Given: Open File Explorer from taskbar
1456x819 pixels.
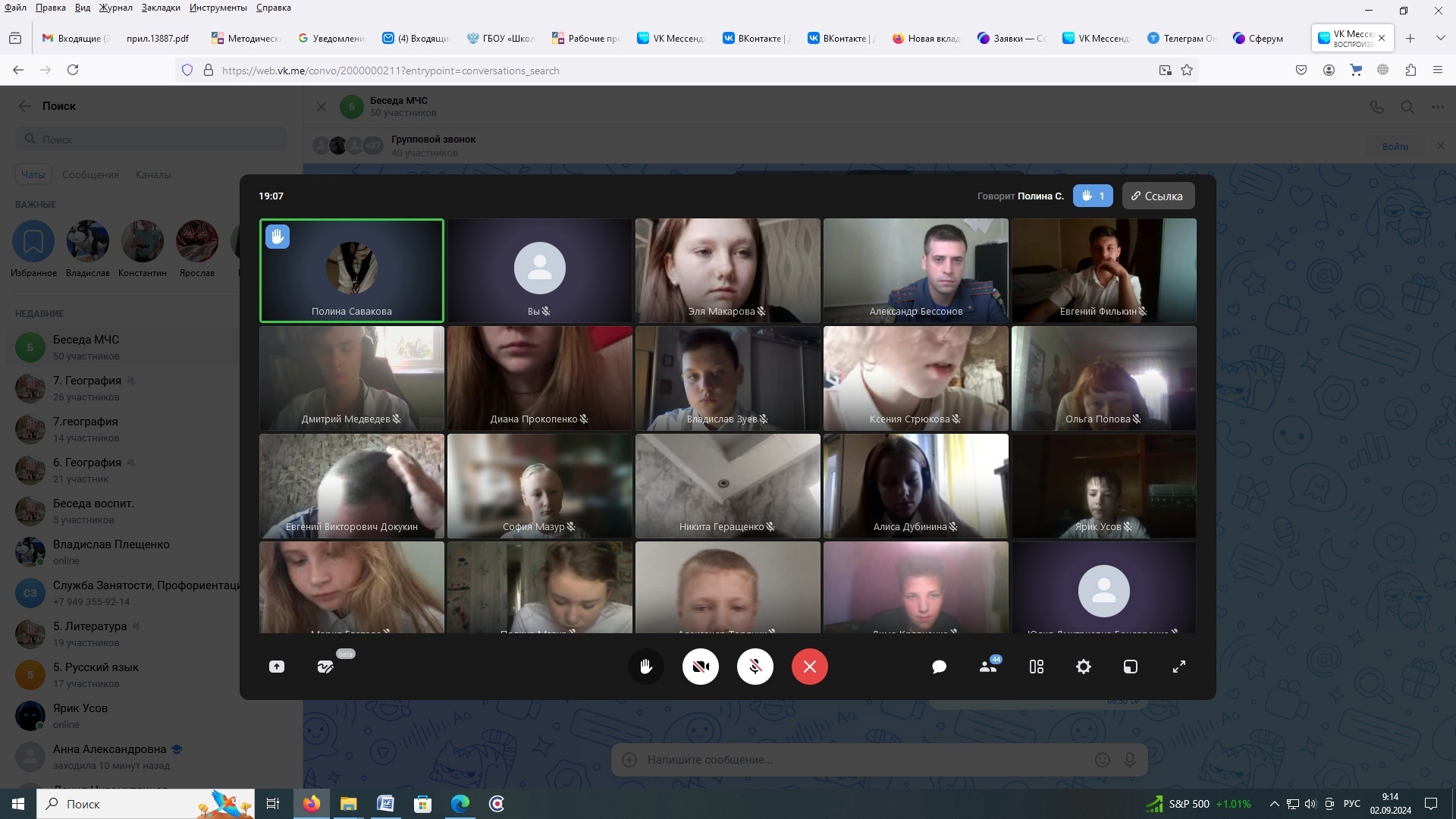Looking at the screenshot, I should tap(348, 804).
